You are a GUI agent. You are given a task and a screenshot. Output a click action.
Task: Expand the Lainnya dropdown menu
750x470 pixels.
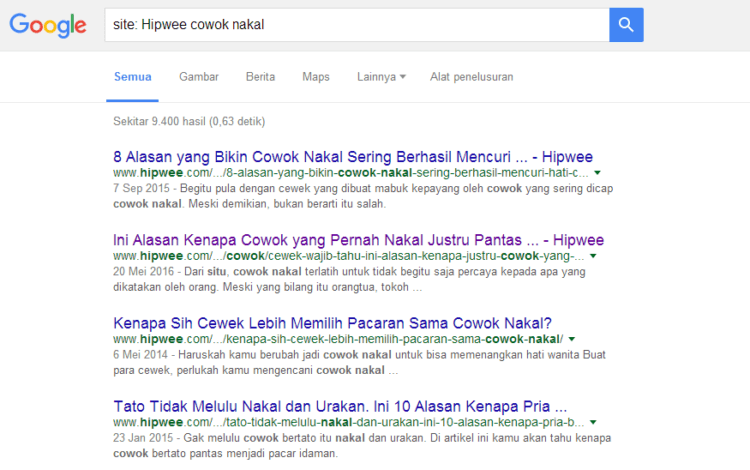(x=381, y=77)
